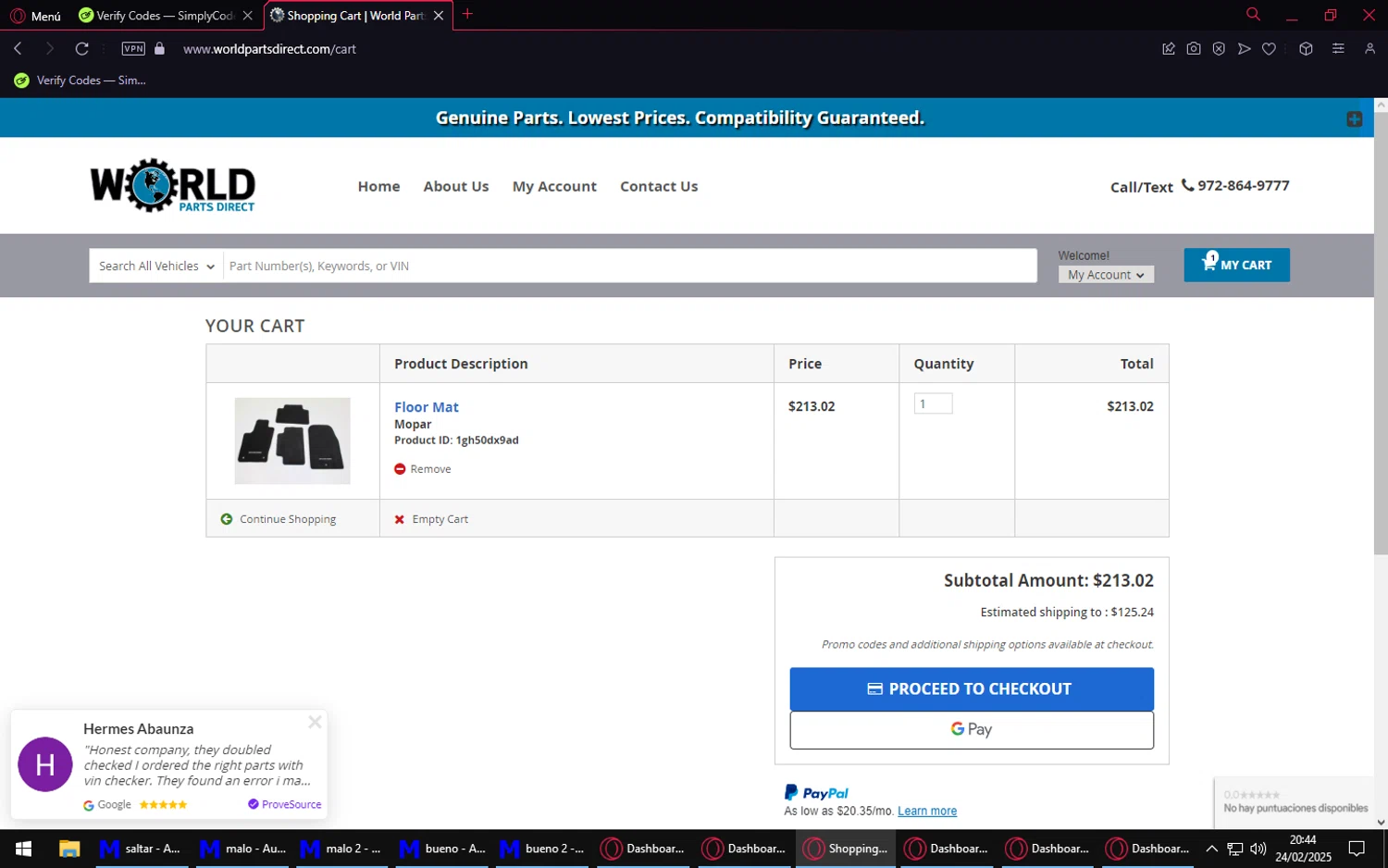Close the Shopping Cart browser tab
The image size is (1388, 868).
[x=439, y=16]
